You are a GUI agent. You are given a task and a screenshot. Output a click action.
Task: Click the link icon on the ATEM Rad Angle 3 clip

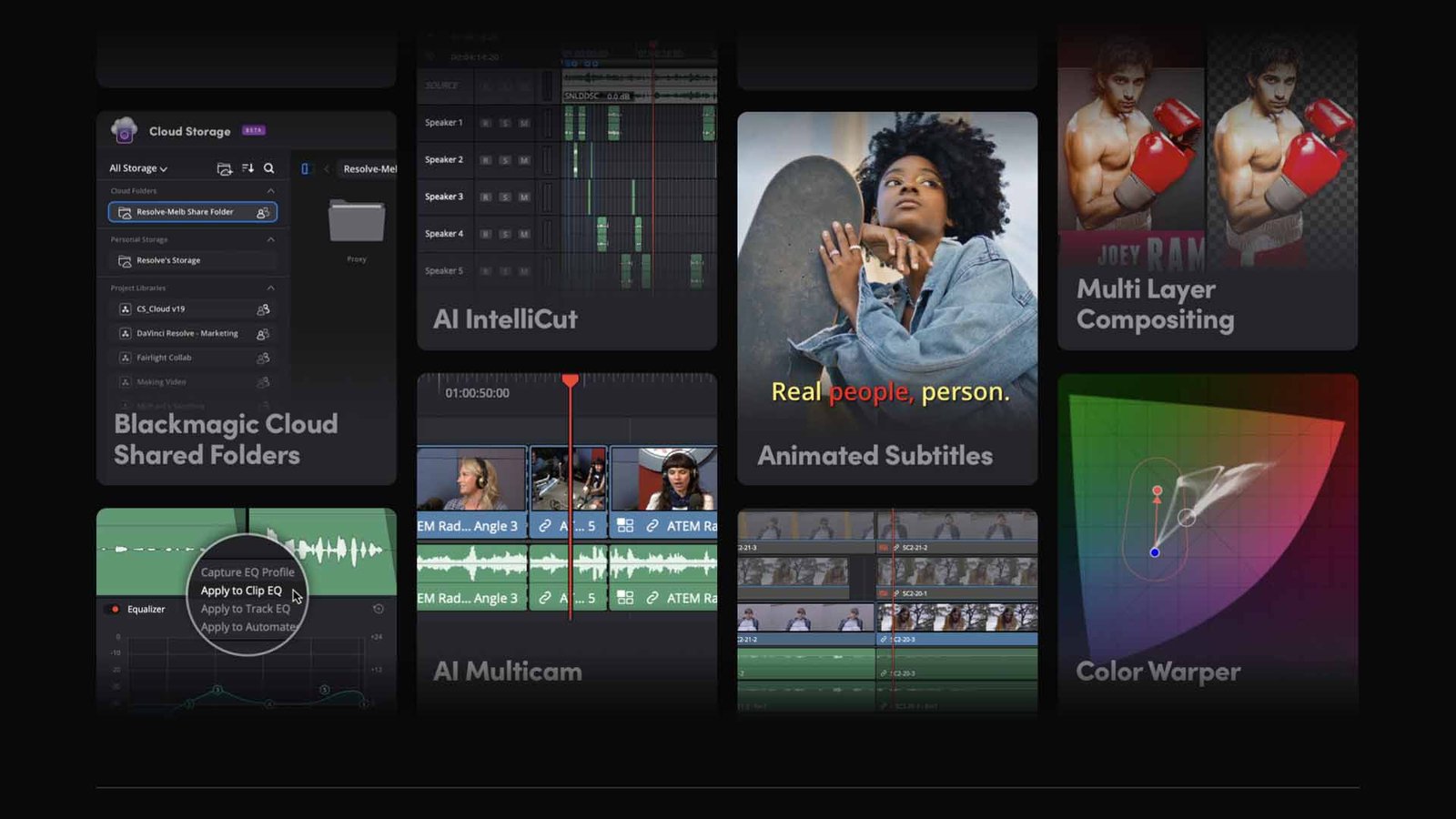pos(545,525)
